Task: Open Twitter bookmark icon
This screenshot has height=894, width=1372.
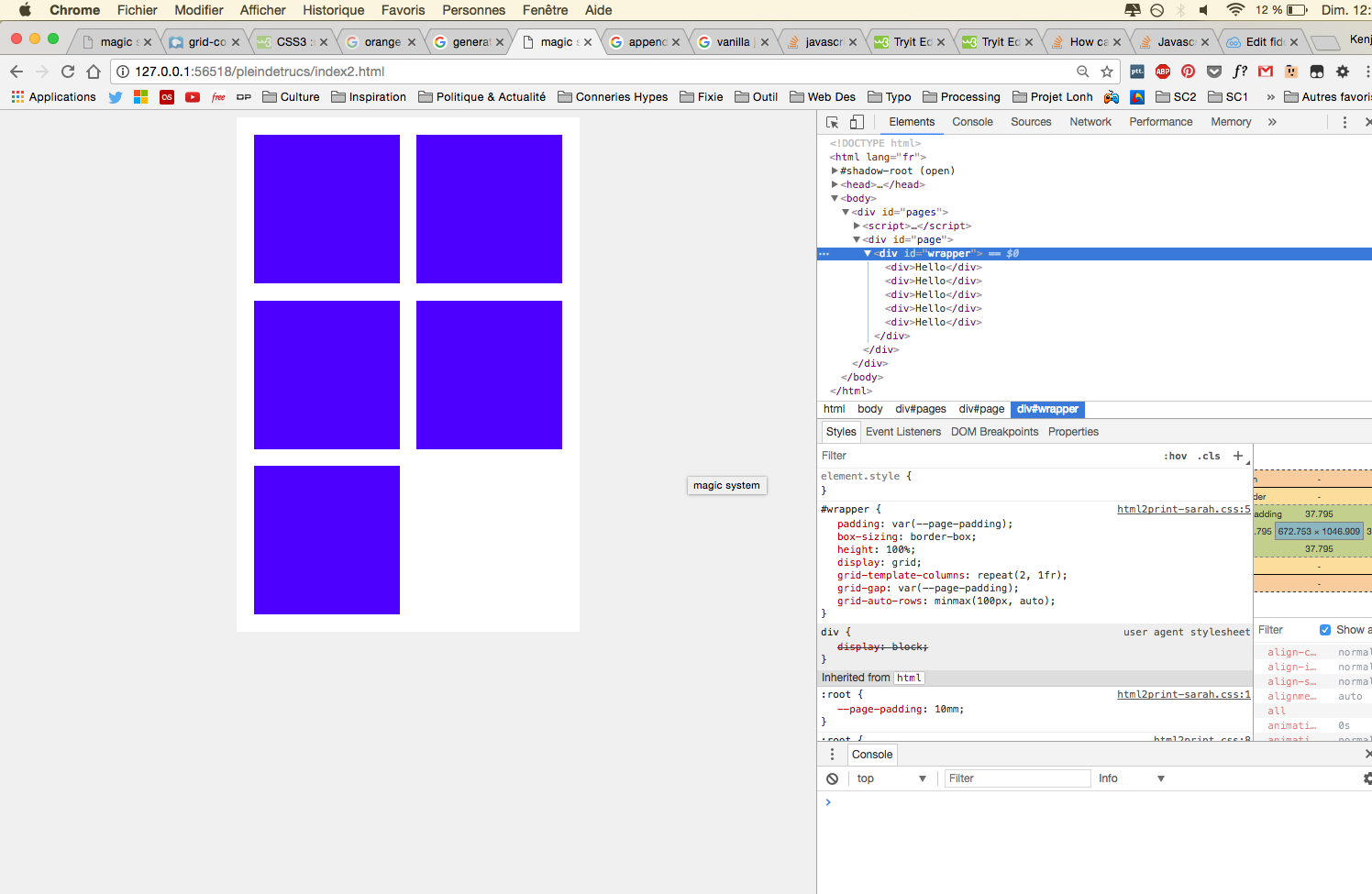Action: 116,97
